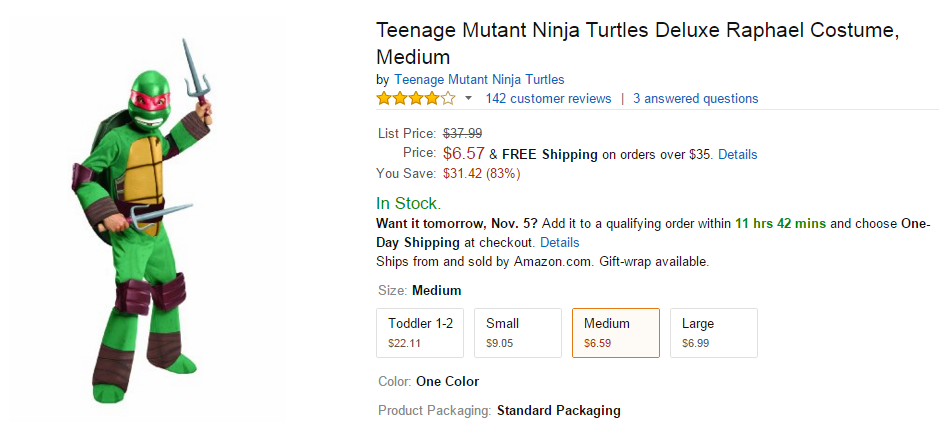Viewport: 939px width, 422px height.
Task: Open the FREE Shipping Details link
Action: click(737, 154)
